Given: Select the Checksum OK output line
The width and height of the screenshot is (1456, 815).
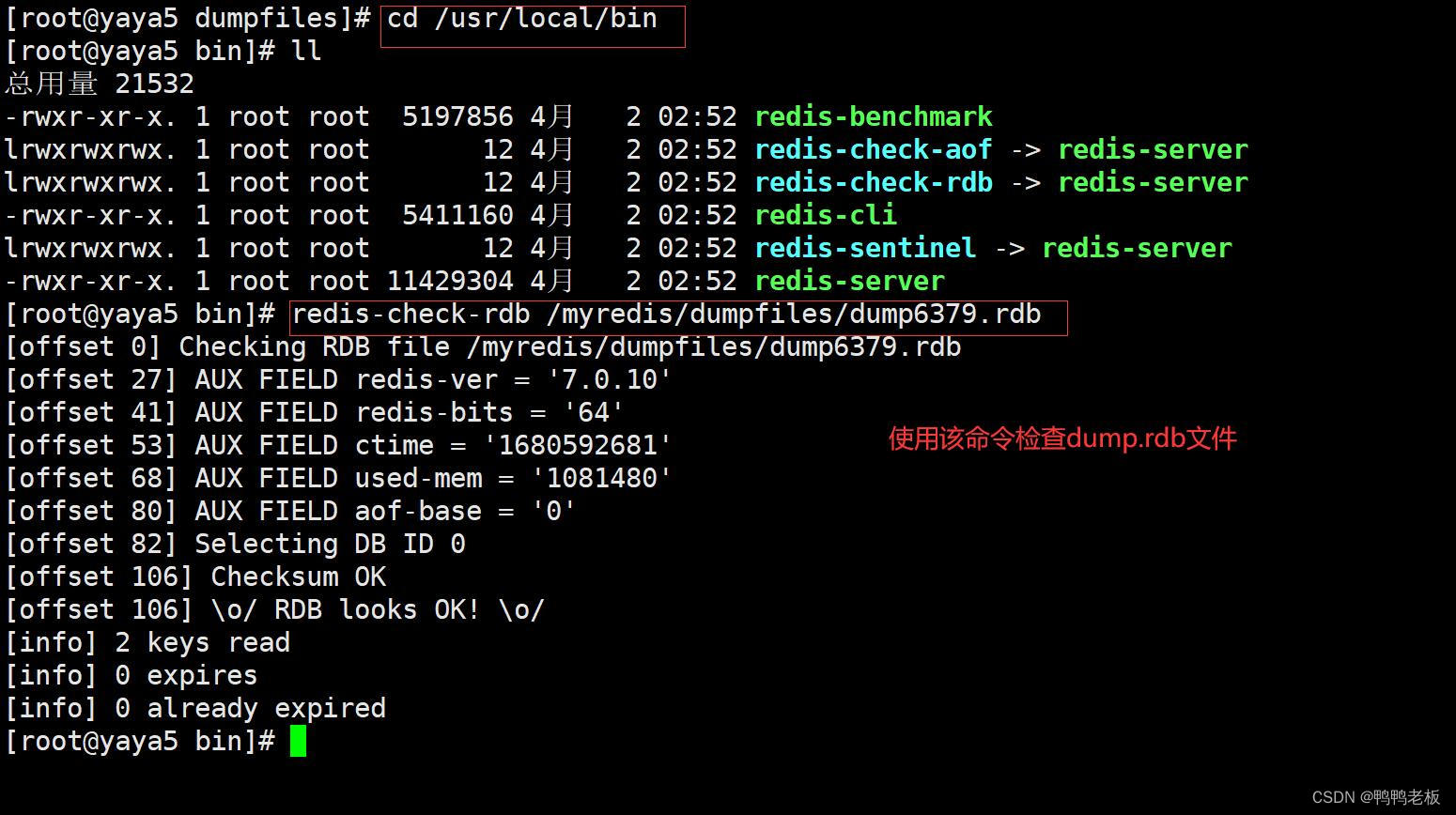Looking at the screenshot, I should [195, 577].
